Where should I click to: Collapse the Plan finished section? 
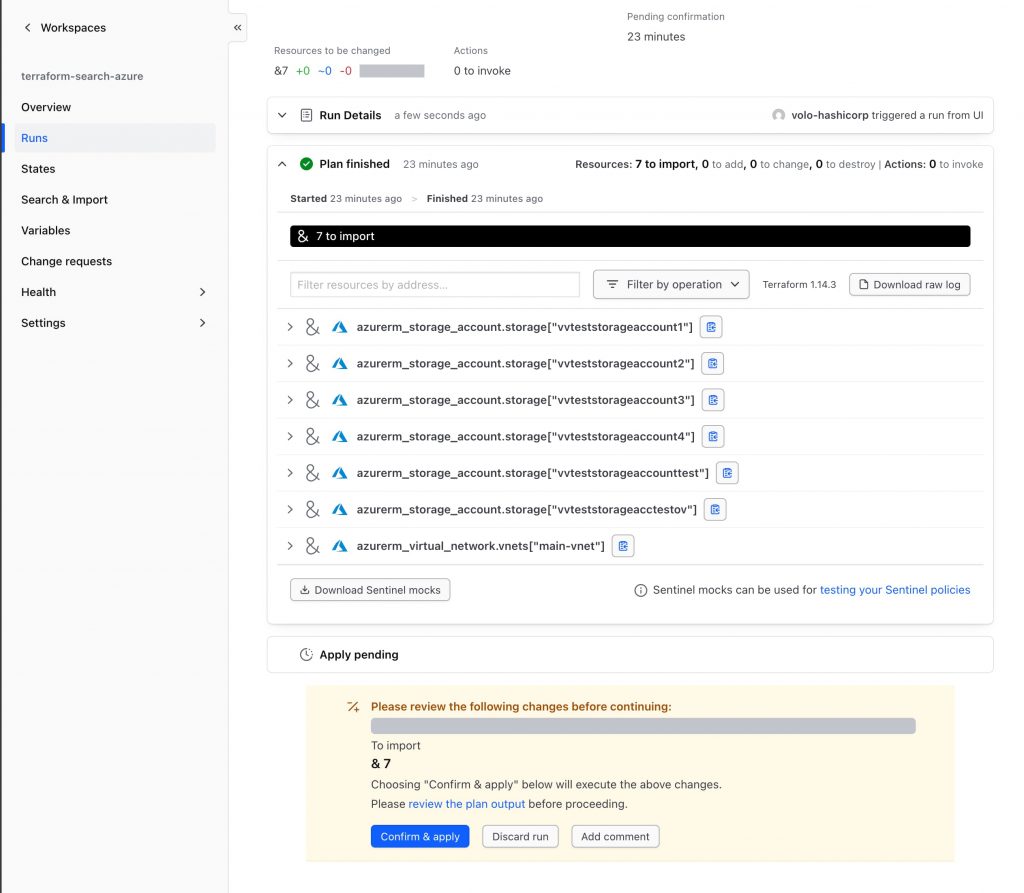[x=282, y=164]
